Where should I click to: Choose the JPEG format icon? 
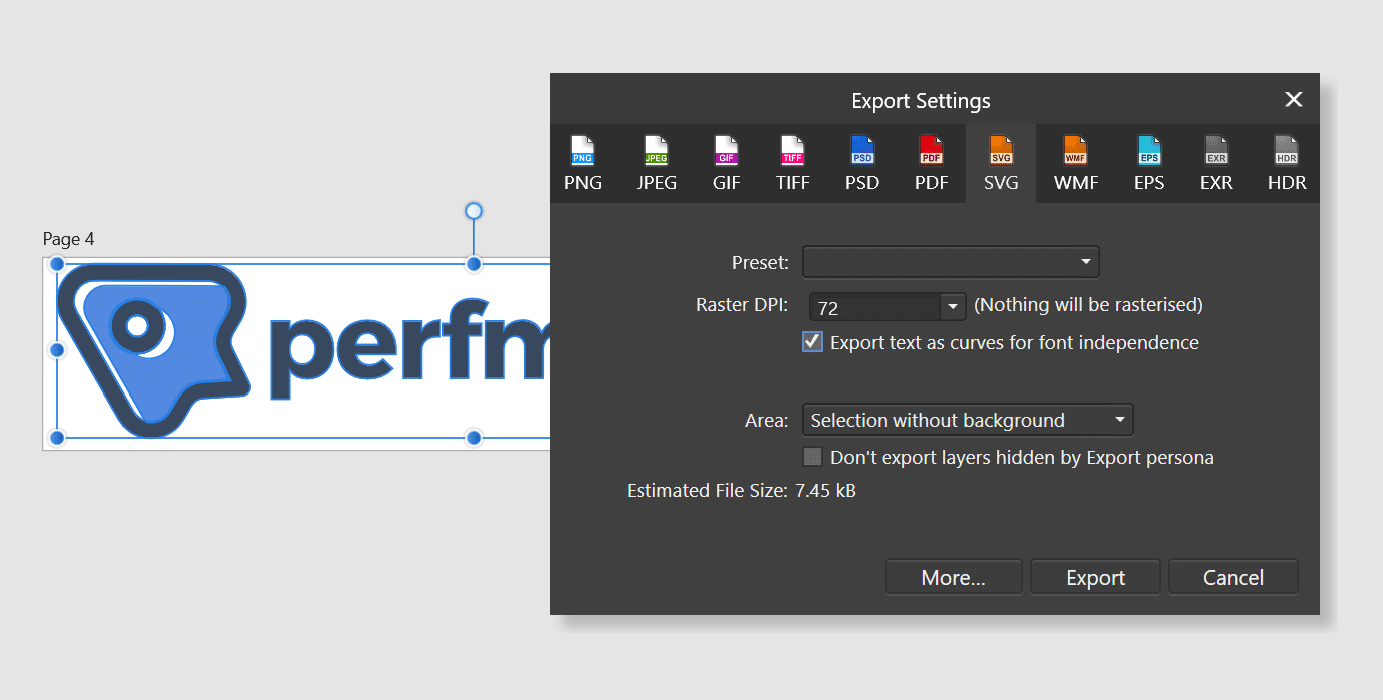(x=656, y=163)
